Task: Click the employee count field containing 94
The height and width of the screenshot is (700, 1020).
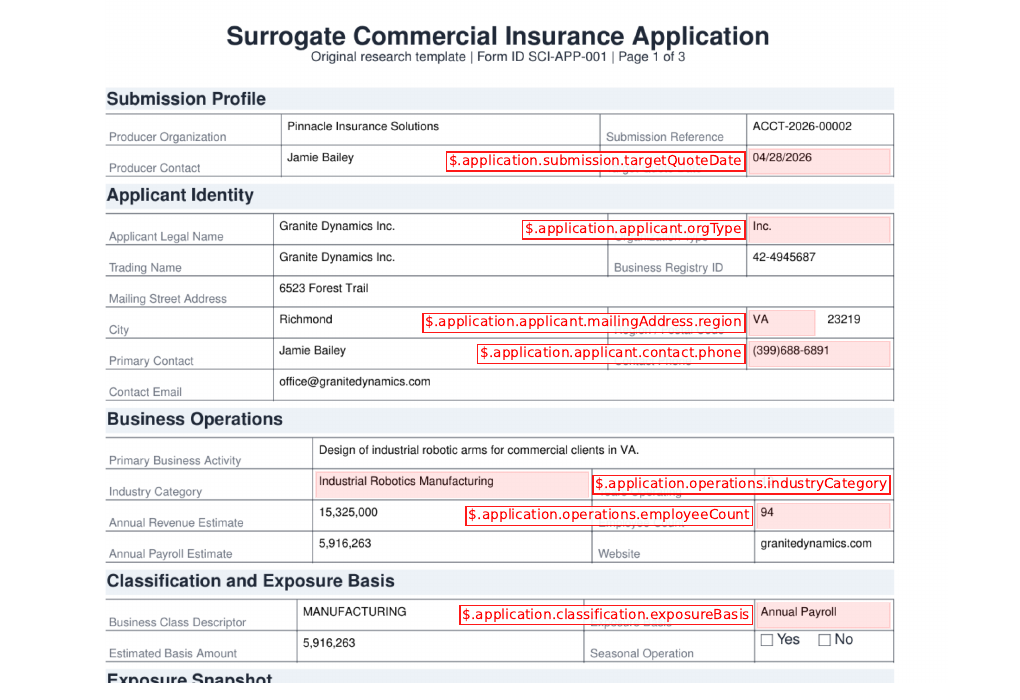Action: tap(824, 516)
